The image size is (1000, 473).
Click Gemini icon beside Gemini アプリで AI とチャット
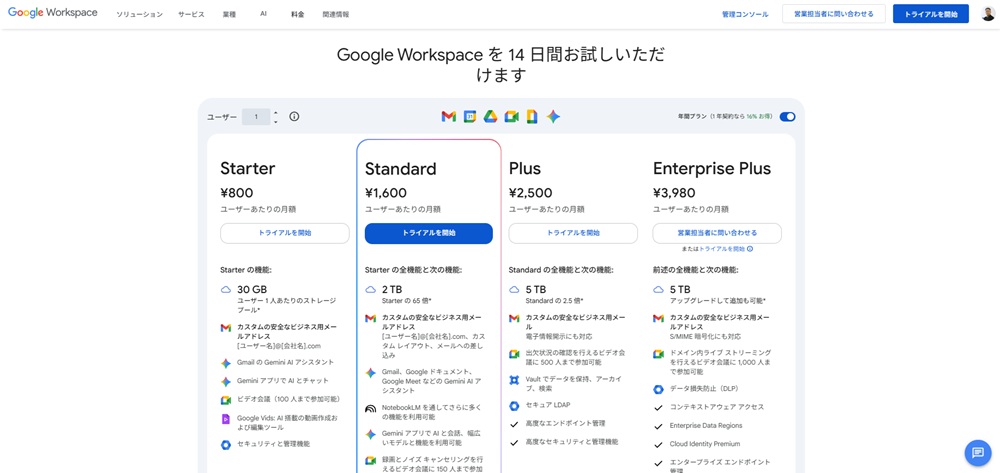coord(225,382)
